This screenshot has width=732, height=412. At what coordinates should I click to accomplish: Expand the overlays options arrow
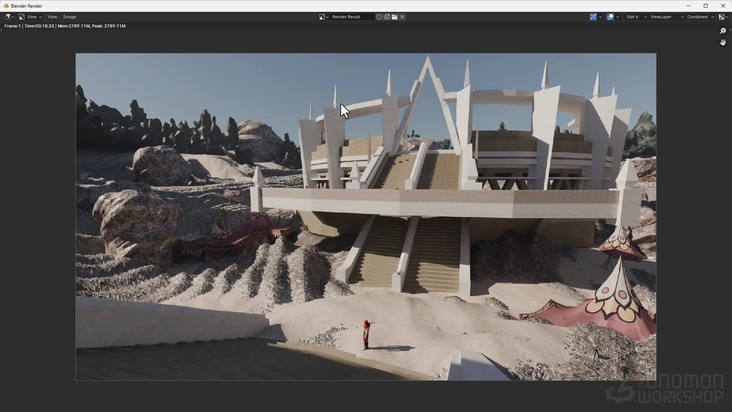[x=618, y=17]
